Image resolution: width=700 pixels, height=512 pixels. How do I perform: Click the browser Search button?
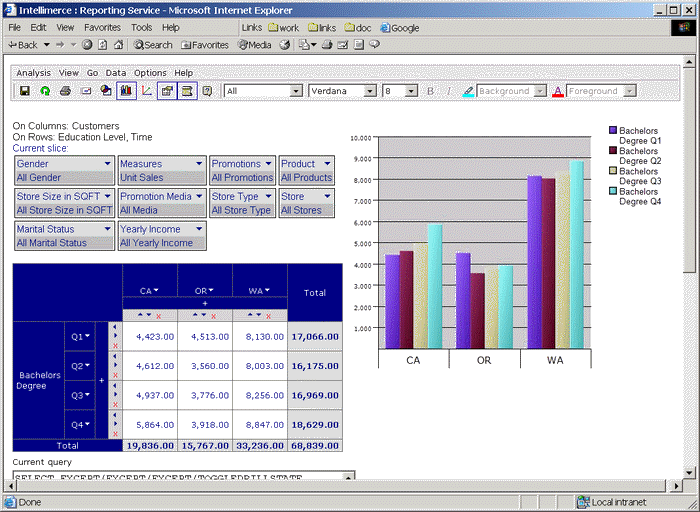click(x=153, y=45)
